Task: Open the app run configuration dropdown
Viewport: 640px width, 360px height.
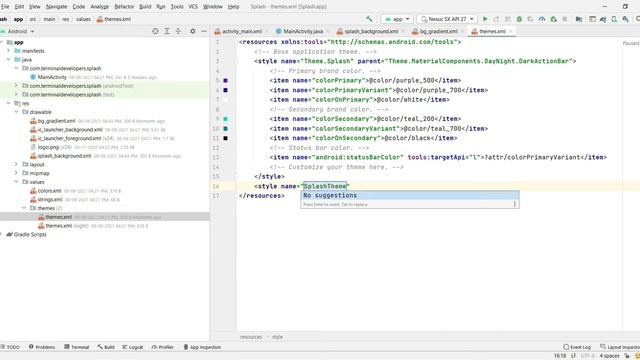Action: point(397,19)
